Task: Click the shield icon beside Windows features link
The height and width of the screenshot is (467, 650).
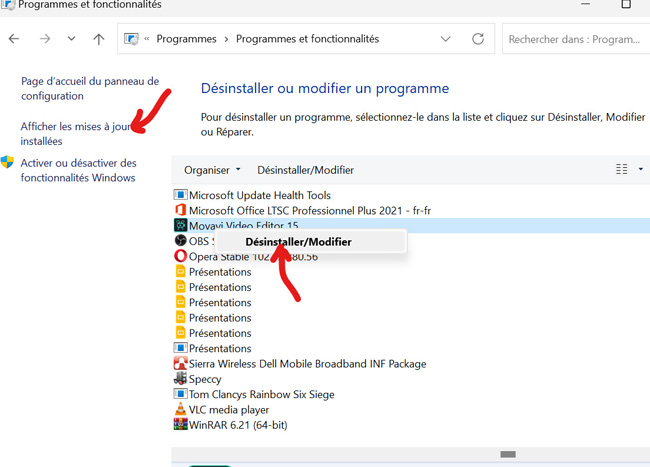Action: [x=7, y=162]
